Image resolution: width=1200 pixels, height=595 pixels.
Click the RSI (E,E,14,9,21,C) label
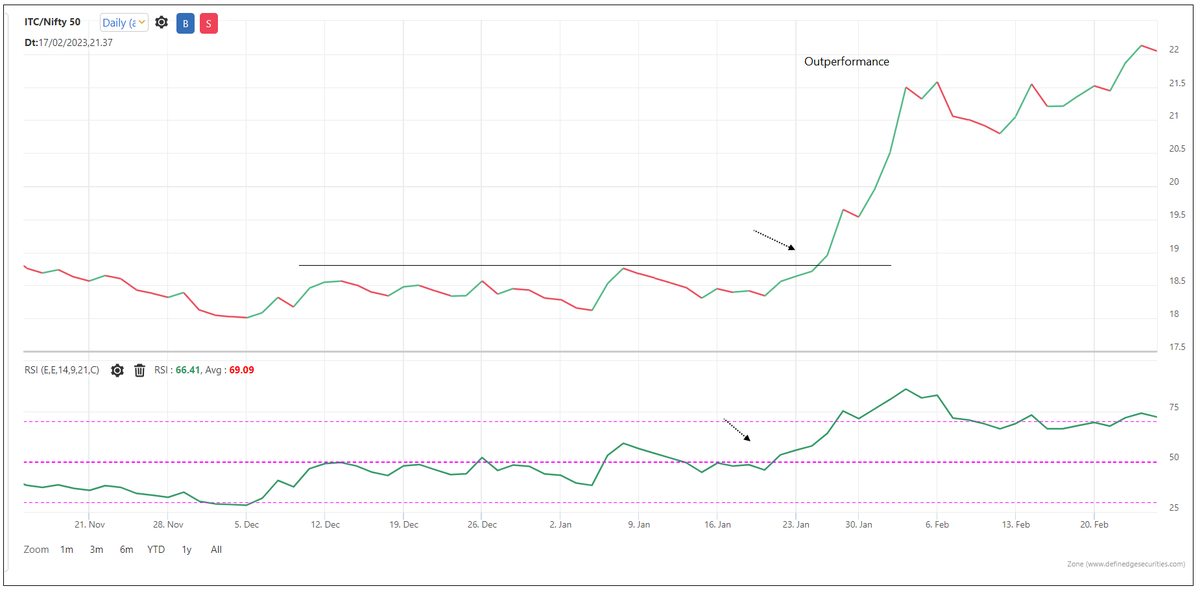64,370
